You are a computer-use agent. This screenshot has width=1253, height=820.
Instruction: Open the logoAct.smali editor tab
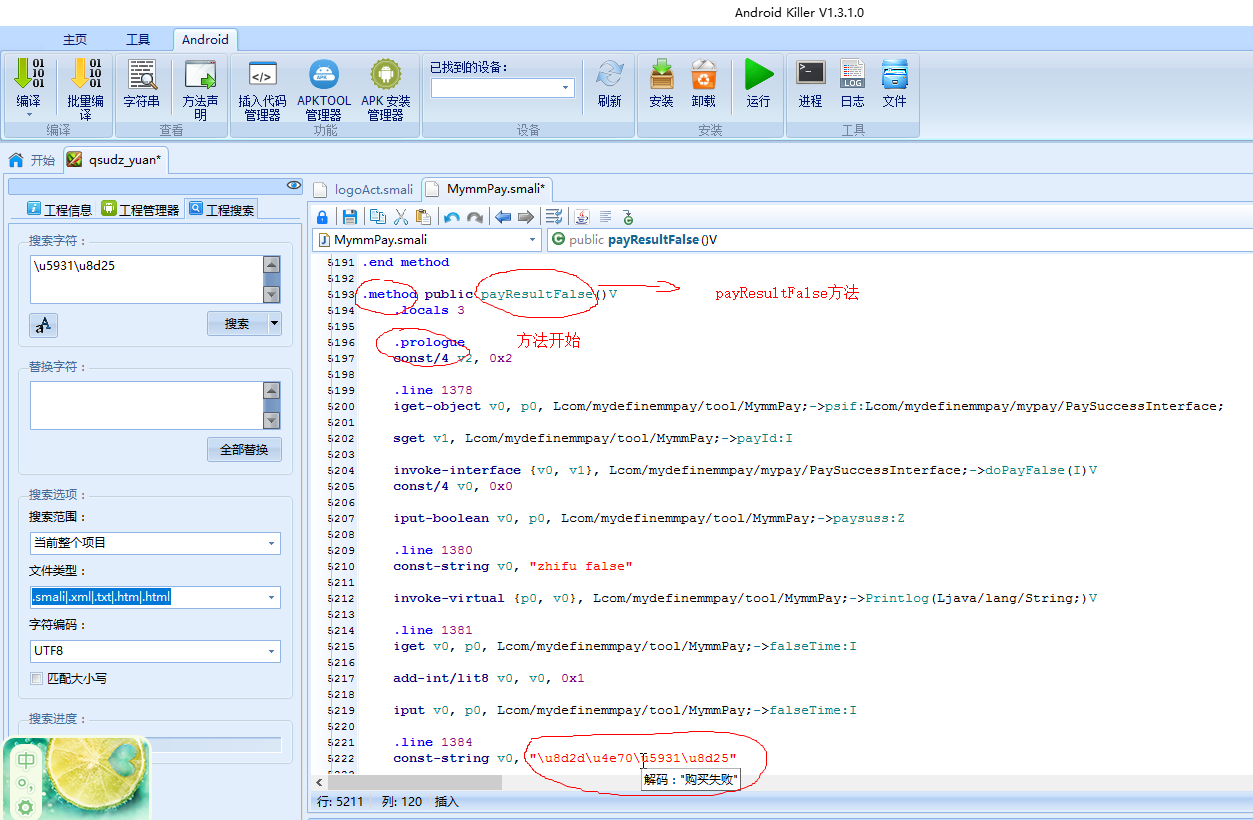pos(362,189)
